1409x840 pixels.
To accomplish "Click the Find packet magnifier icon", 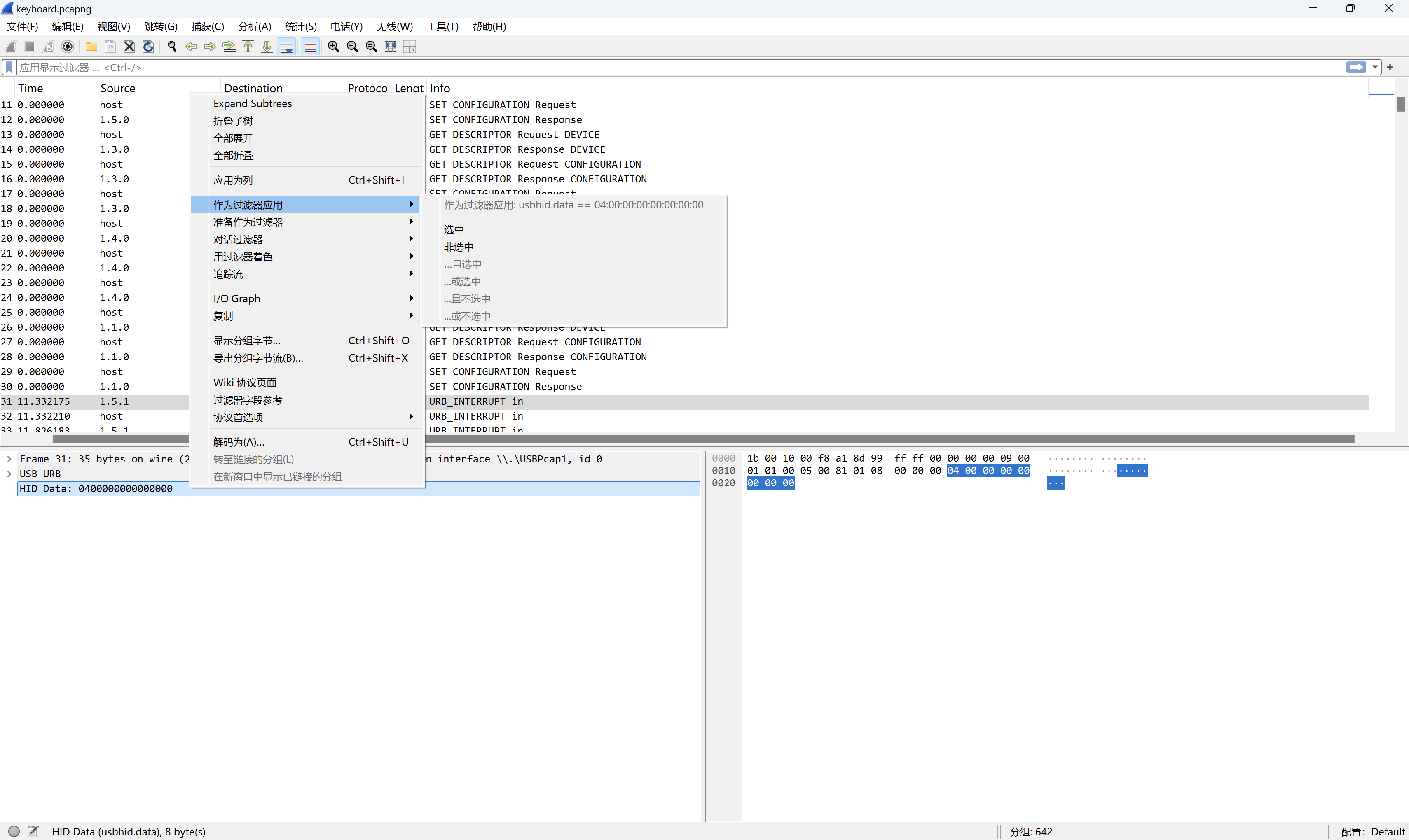I will [x=172, y=47].
